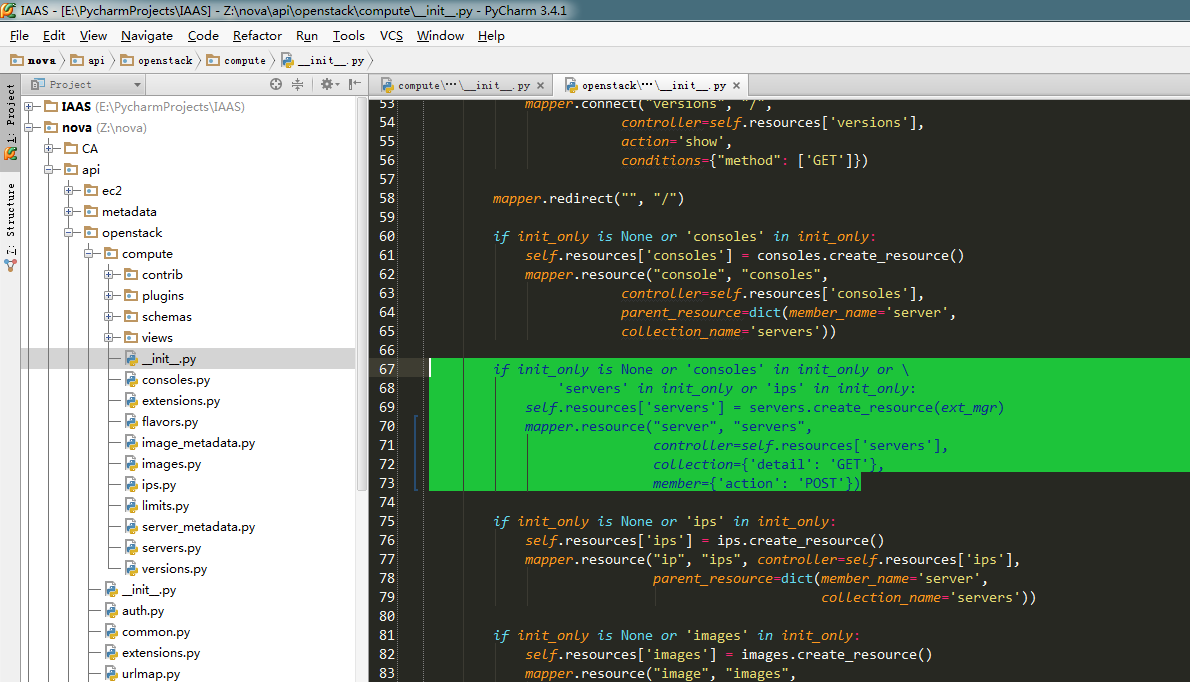Select image_metadata.py file icon

[x=131, y=442]
